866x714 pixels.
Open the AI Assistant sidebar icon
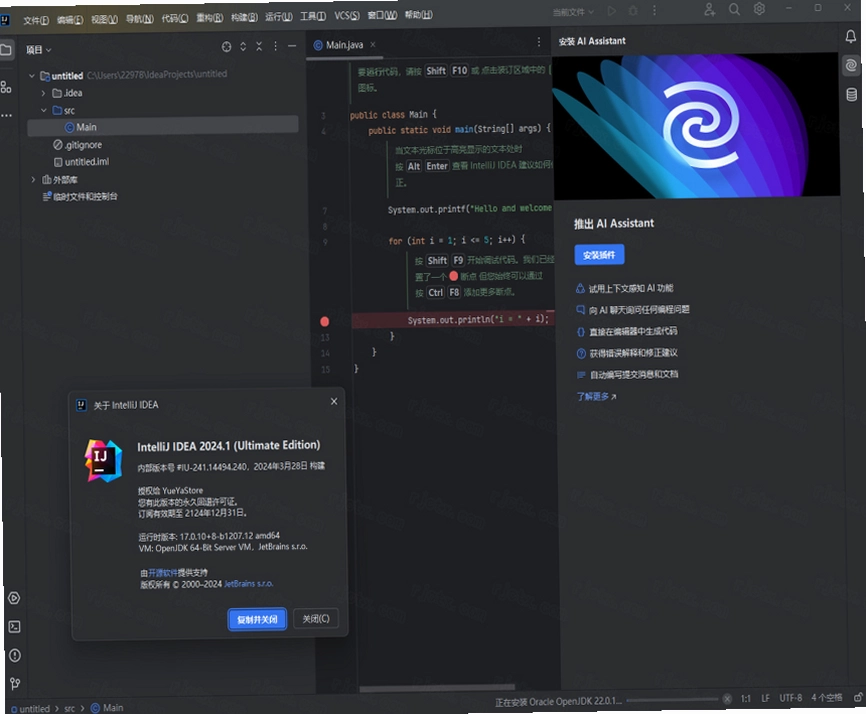(x=851, y=66)
